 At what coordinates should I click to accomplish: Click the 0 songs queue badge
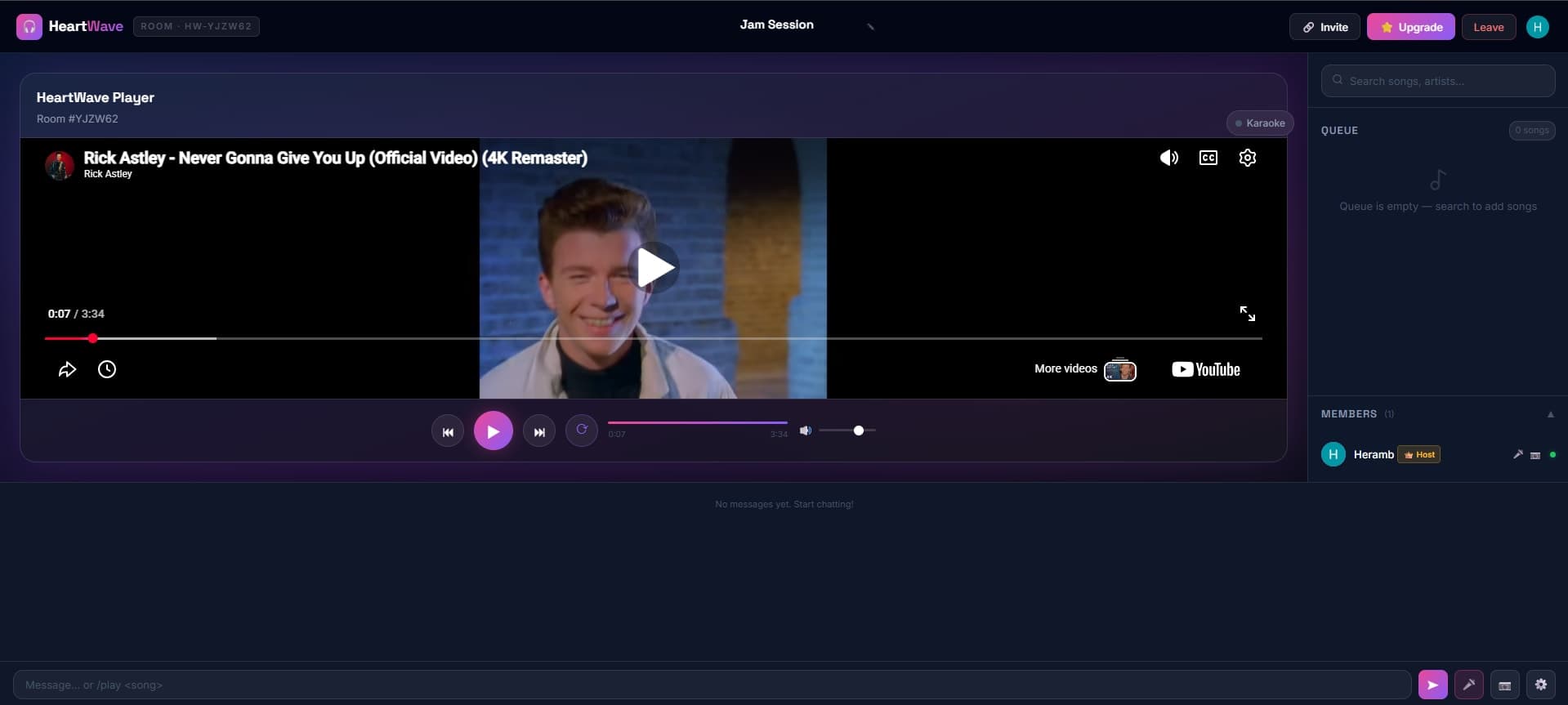point(1531,131)
